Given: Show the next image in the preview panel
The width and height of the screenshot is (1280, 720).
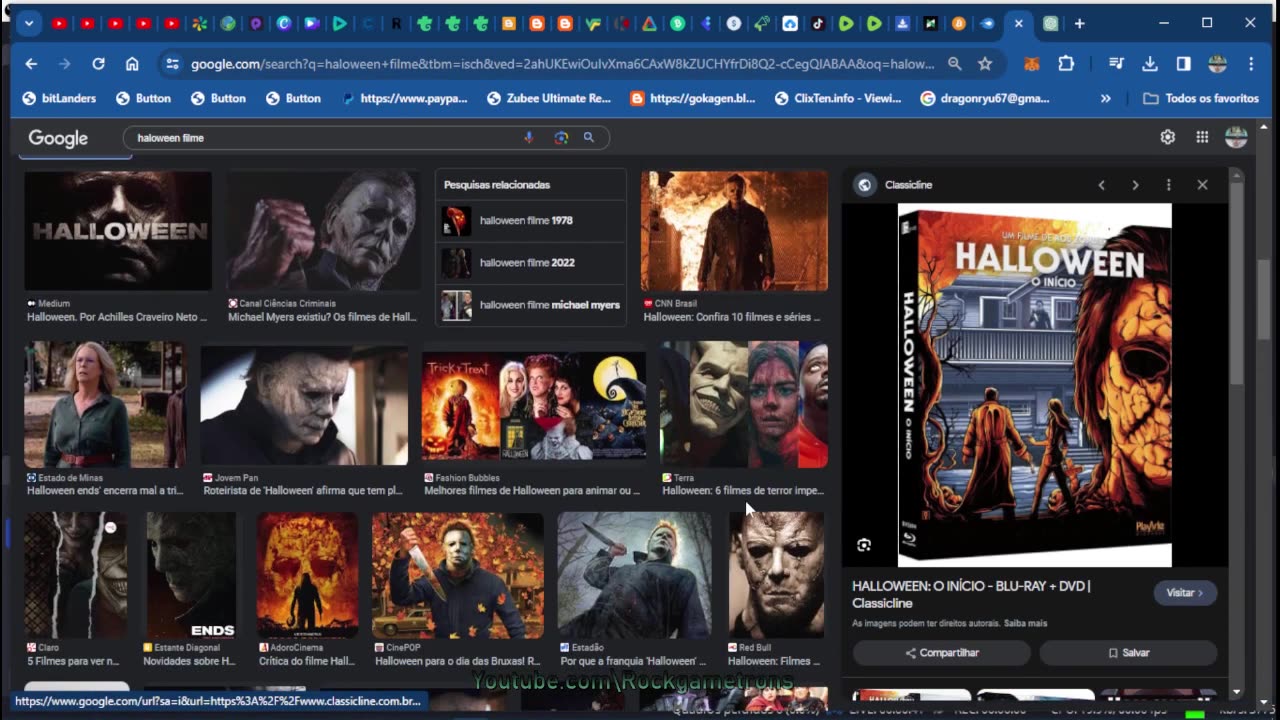Looking at the screenshot, I should coord(1135,185).
